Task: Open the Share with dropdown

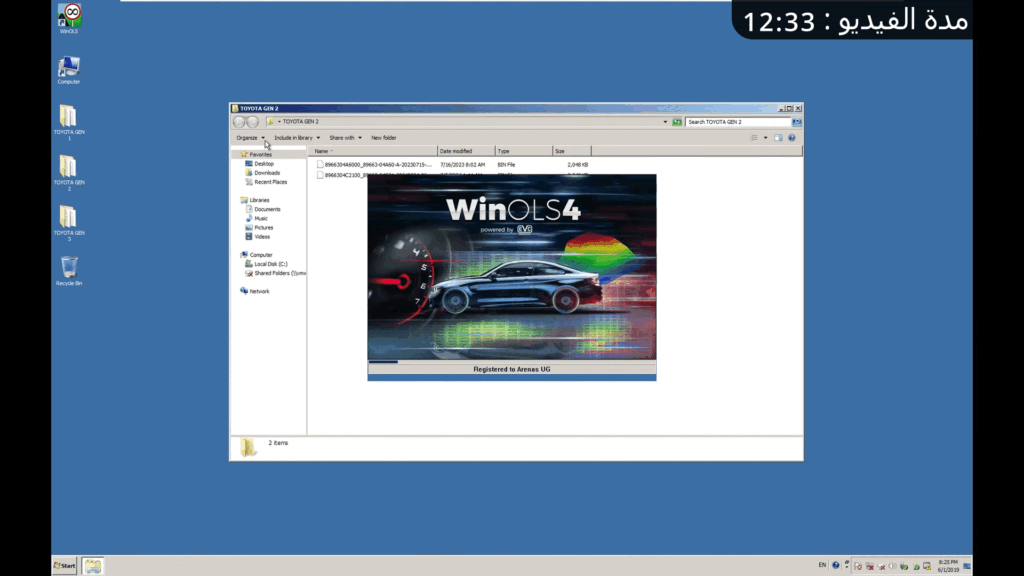Action: pyautogui.click(x=345, y=138)
